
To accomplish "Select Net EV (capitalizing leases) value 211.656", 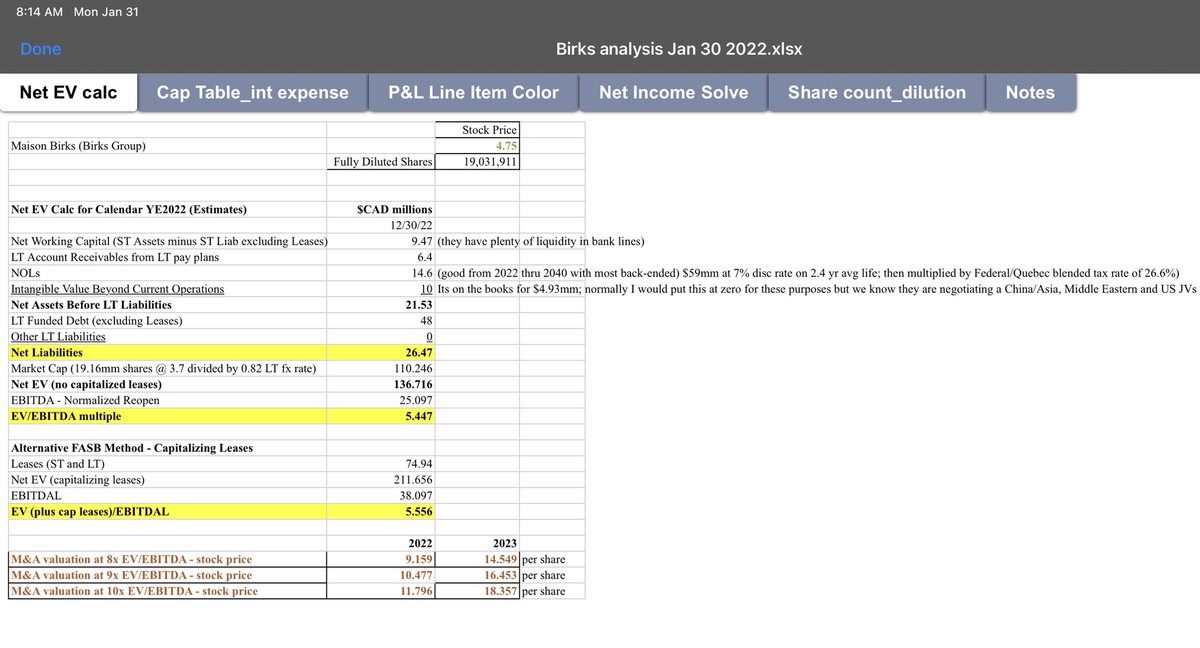I will [x=381, y=479].
